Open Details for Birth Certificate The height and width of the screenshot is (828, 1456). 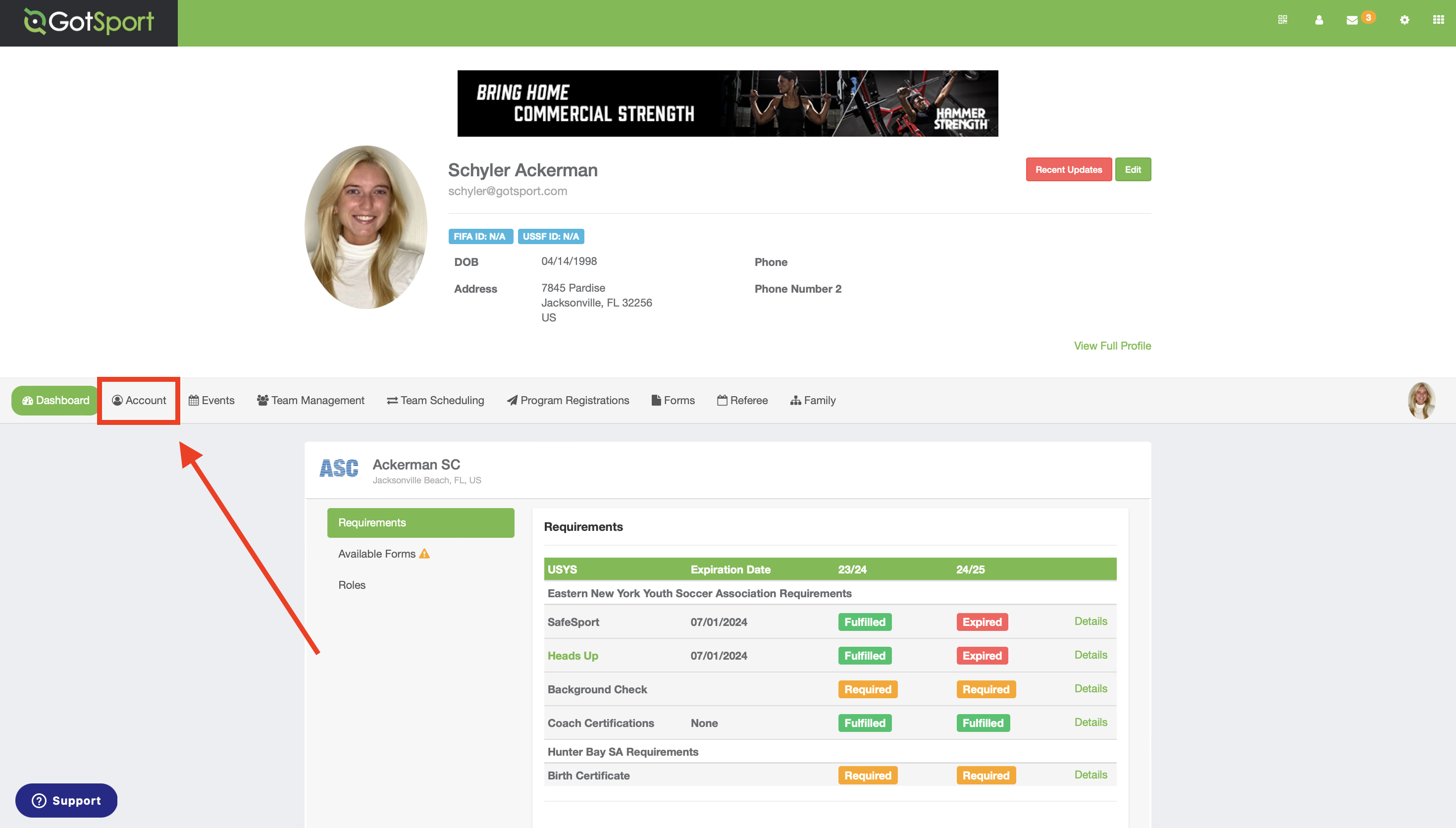[1091, 775]
